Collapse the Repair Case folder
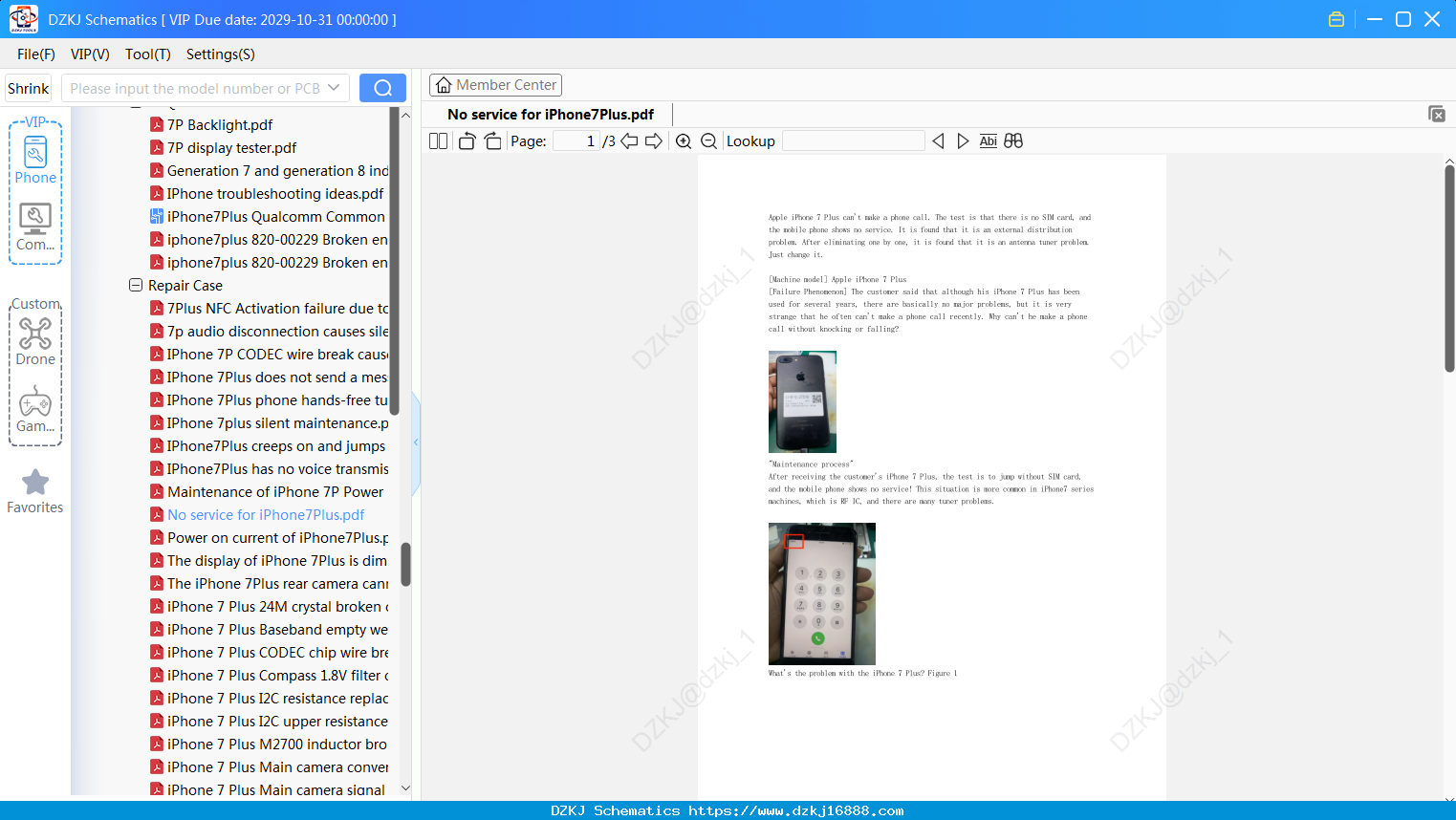1456x820 pixels. (136, 285)
